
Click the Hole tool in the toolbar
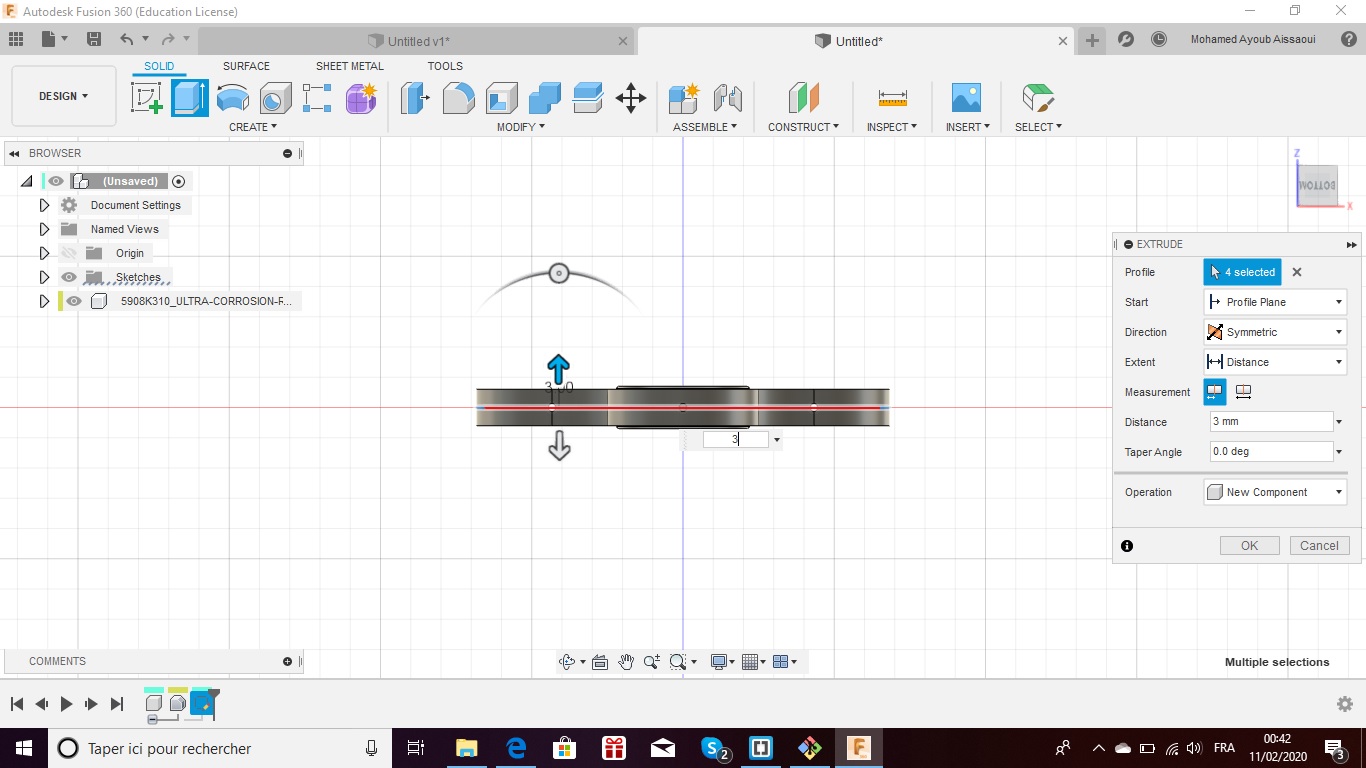pos(275,98)
